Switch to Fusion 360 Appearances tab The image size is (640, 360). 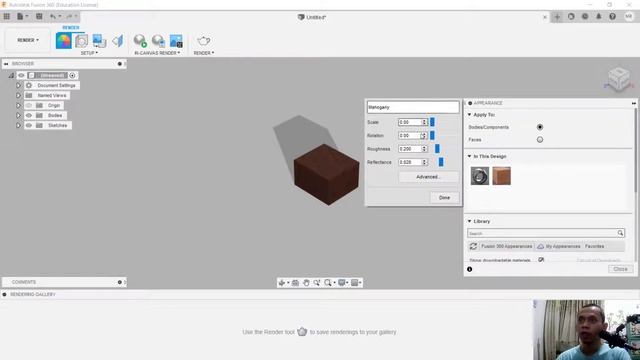click(x=507, y=247)
